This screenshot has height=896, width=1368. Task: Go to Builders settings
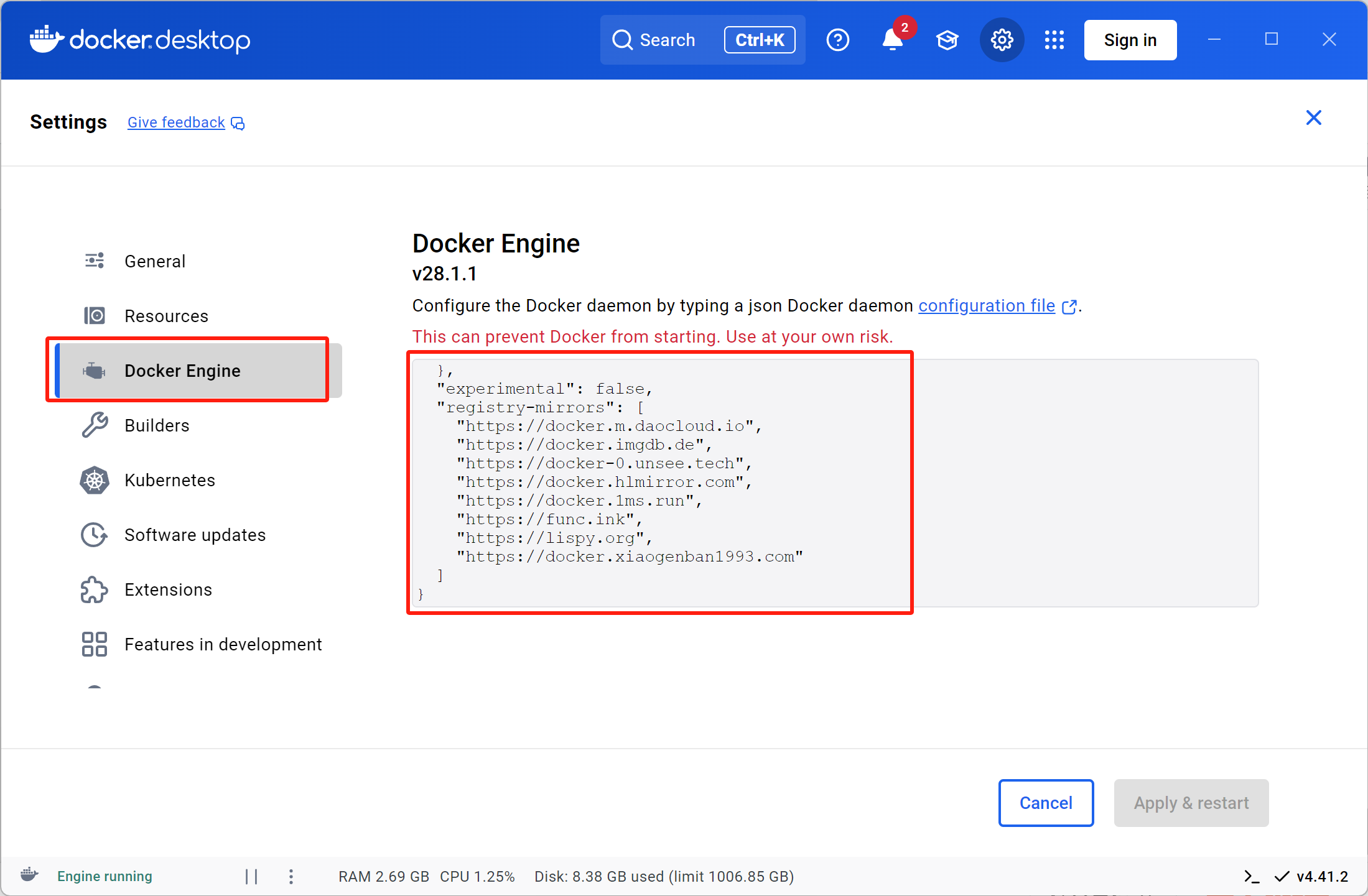pyautogui.click(x=157, y=425)
